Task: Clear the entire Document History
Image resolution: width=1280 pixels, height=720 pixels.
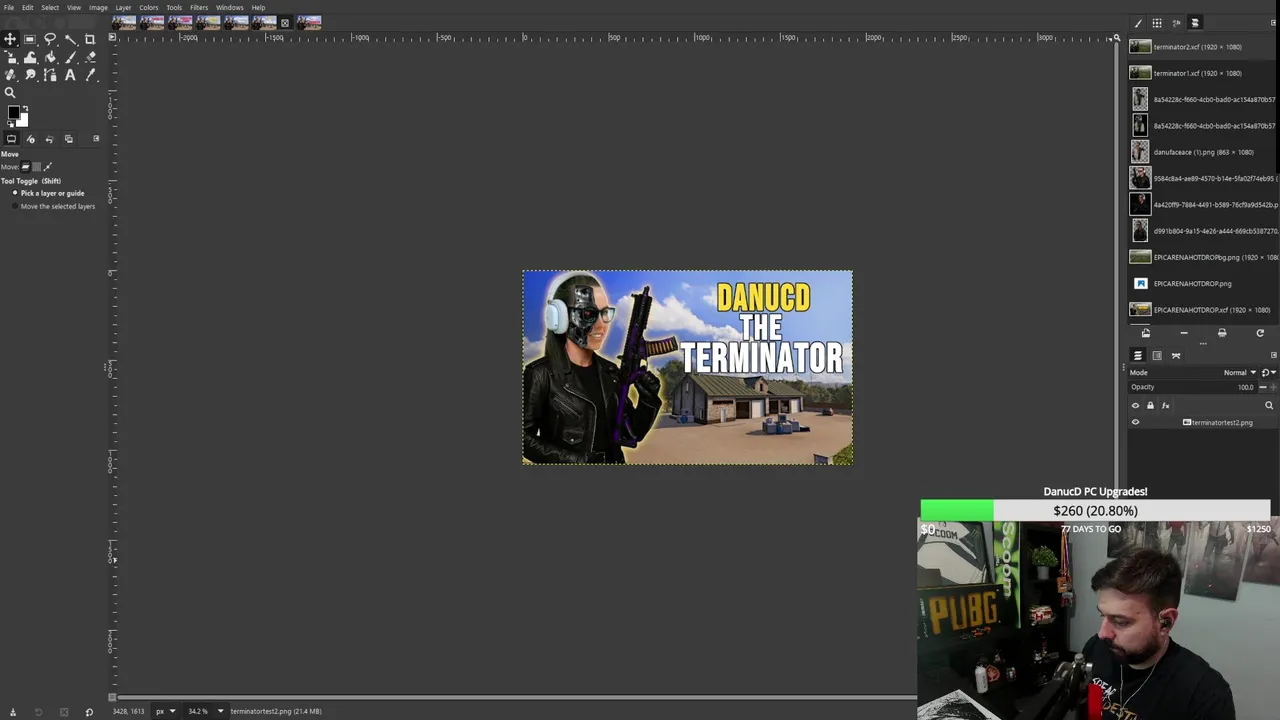Action: click(x=1222, y=333)
